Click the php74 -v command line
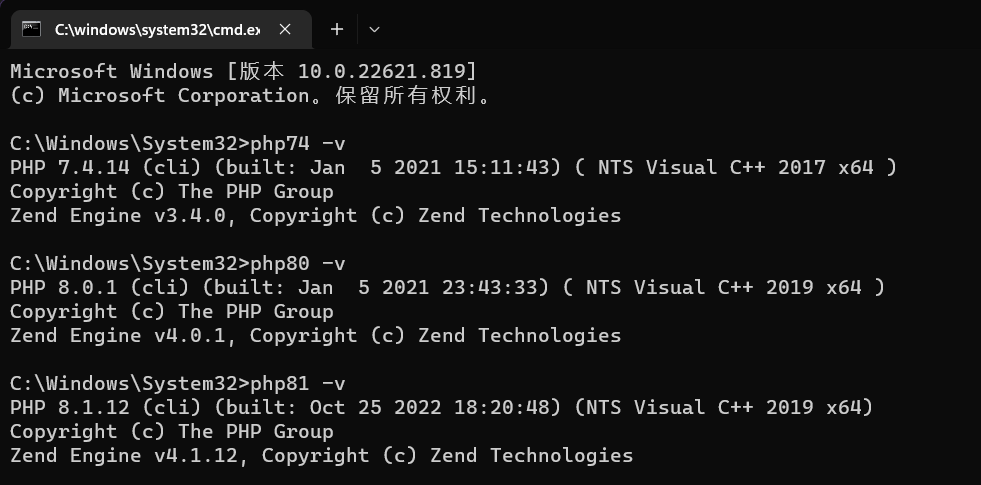This screenshot has height=485, width=981. point(178,144)
